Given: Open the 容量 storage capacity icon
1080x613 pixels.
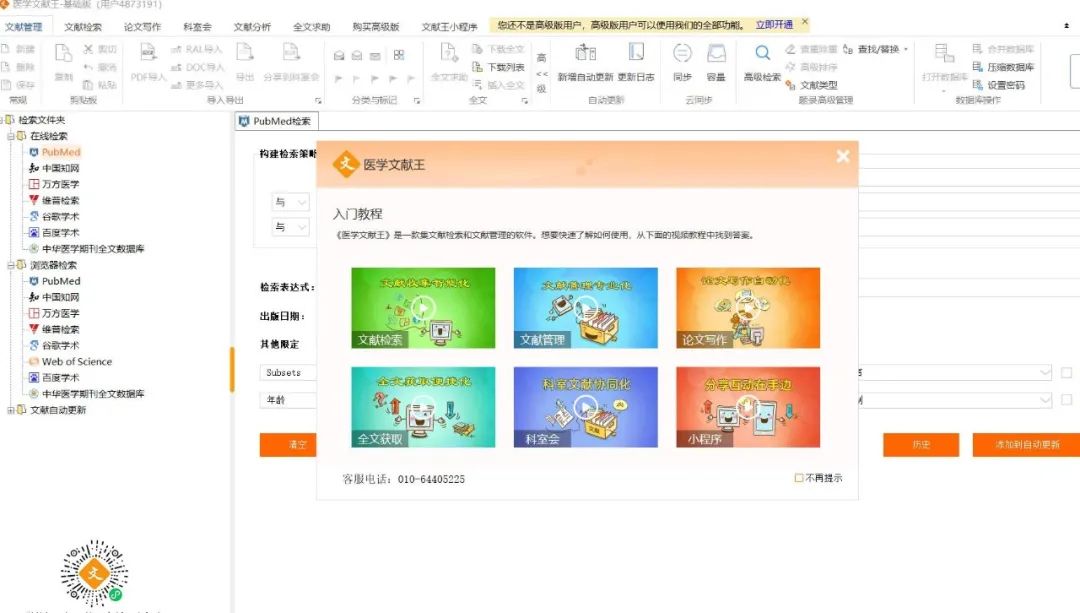Looking at the screenshot, I should pyautogui.click(x=716, y=53).
